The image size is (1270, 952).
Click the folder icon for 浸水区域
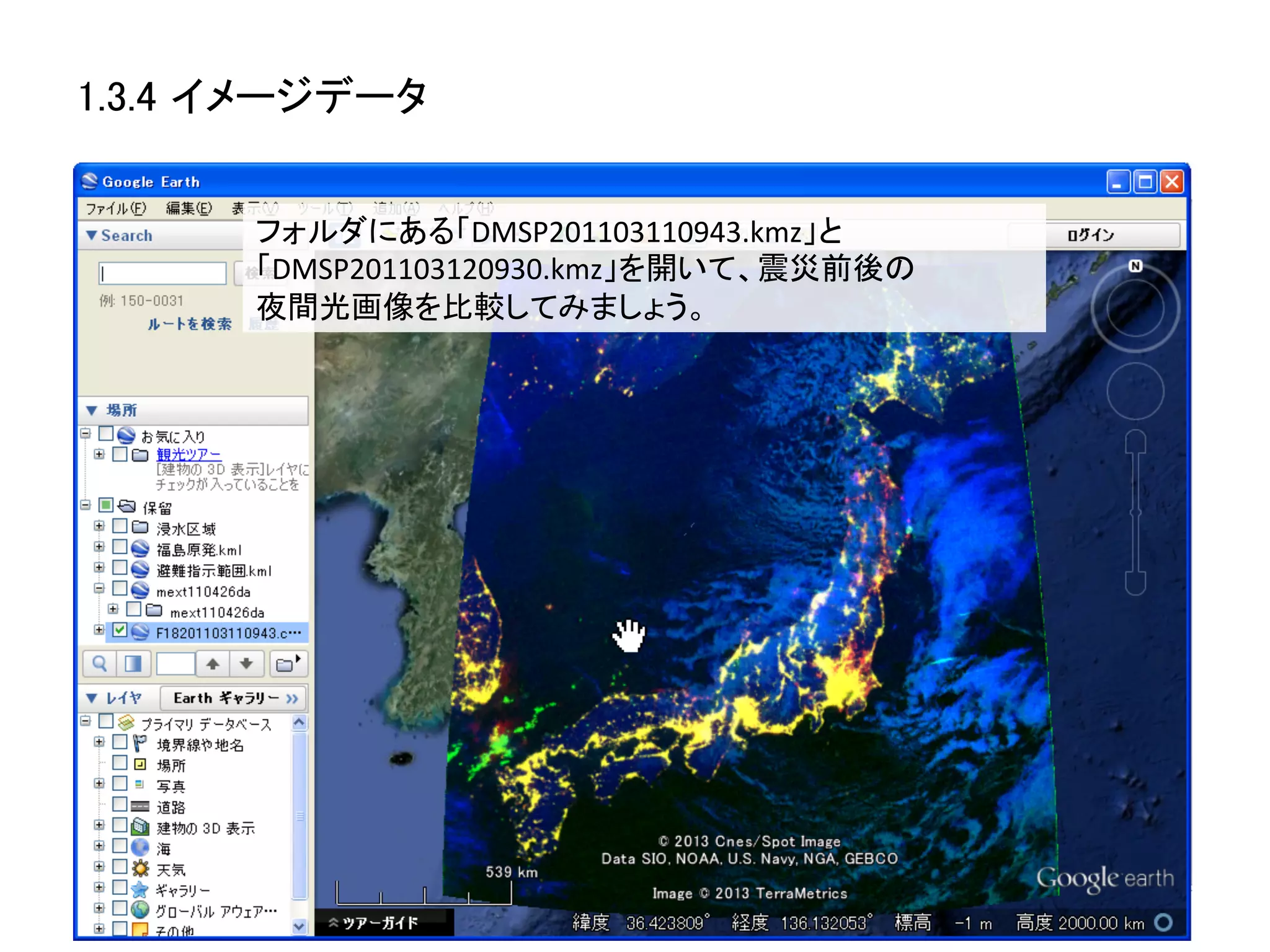[x=140, y=527]
